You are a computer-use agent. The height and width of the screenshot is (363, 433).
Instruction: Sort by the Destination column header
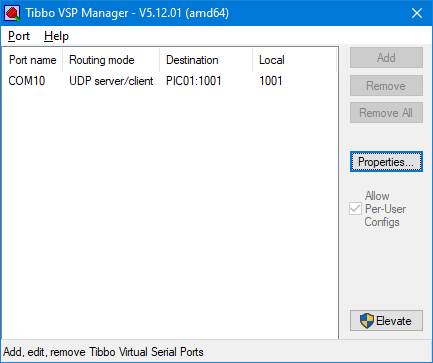206,60
